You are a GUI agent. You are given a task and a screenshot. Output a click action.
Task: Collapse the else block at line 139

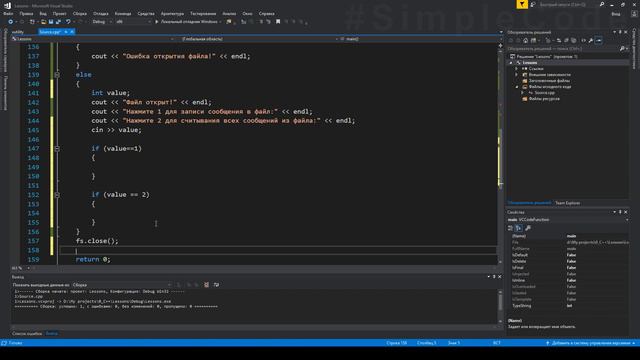(57, 75)
